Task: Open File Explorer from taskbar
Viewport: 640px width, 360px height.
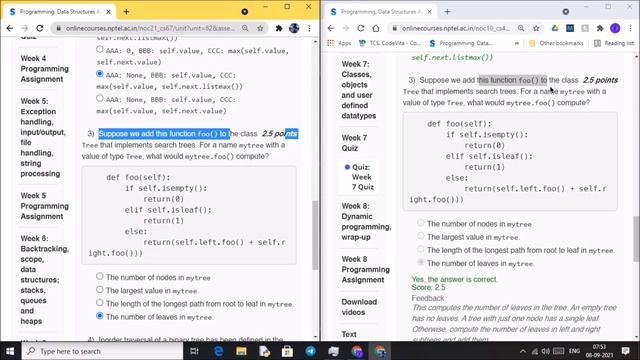Action: pos(241,351)
